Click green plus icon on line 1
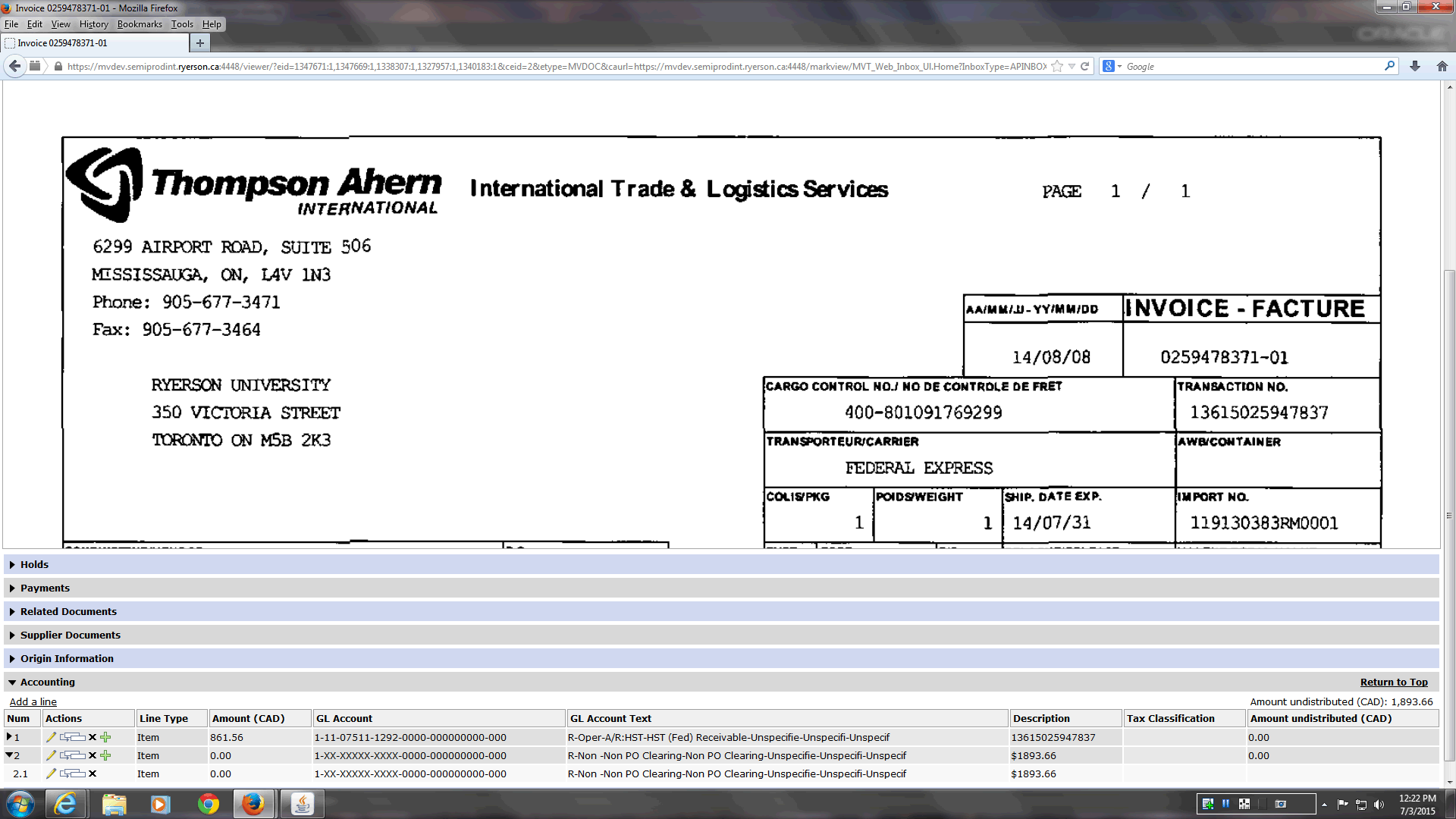The height and width of the screenshot is (819, 1456). pos(105,737)
